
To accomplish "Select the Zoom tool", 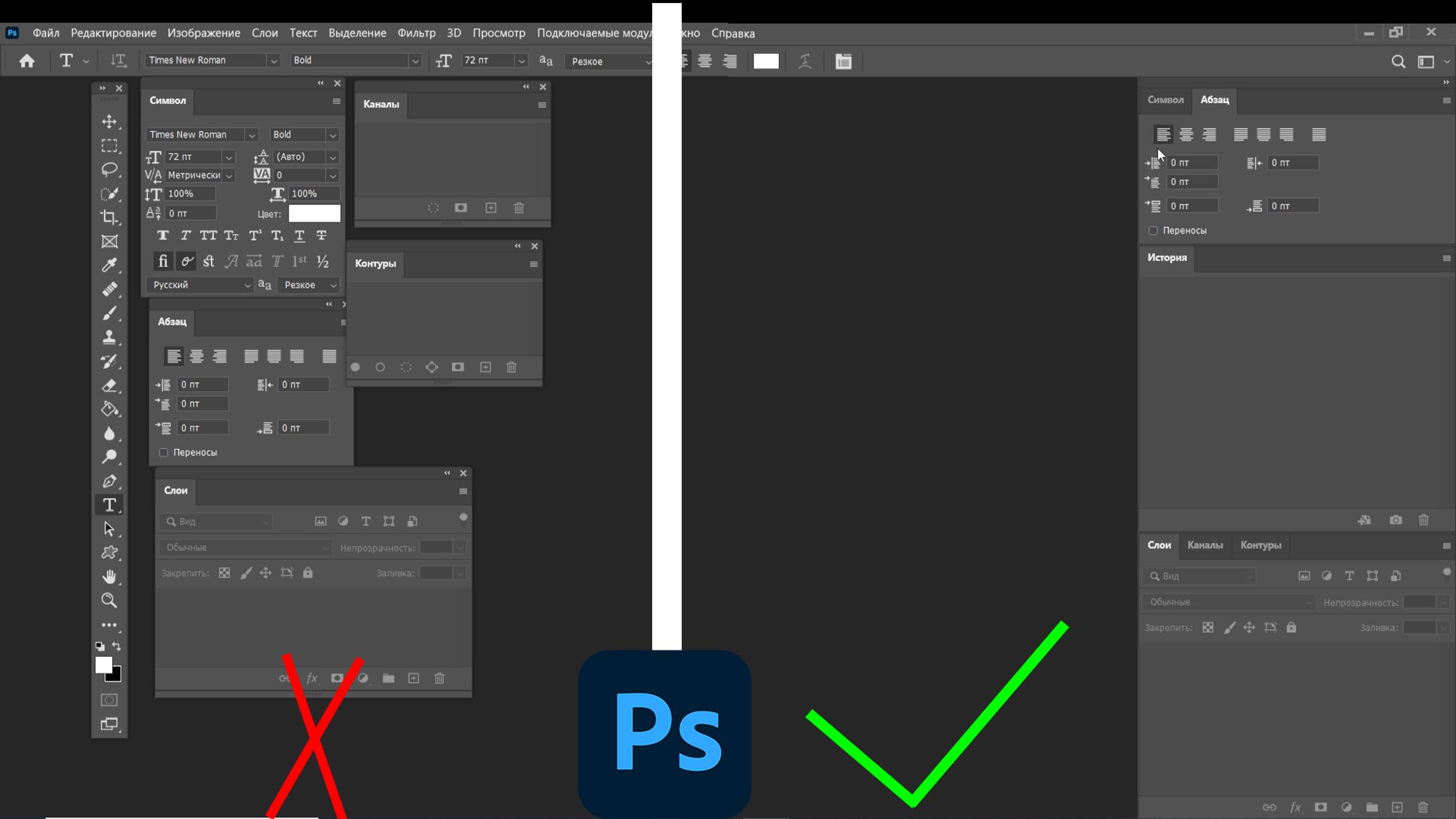I will pos(109,600).
